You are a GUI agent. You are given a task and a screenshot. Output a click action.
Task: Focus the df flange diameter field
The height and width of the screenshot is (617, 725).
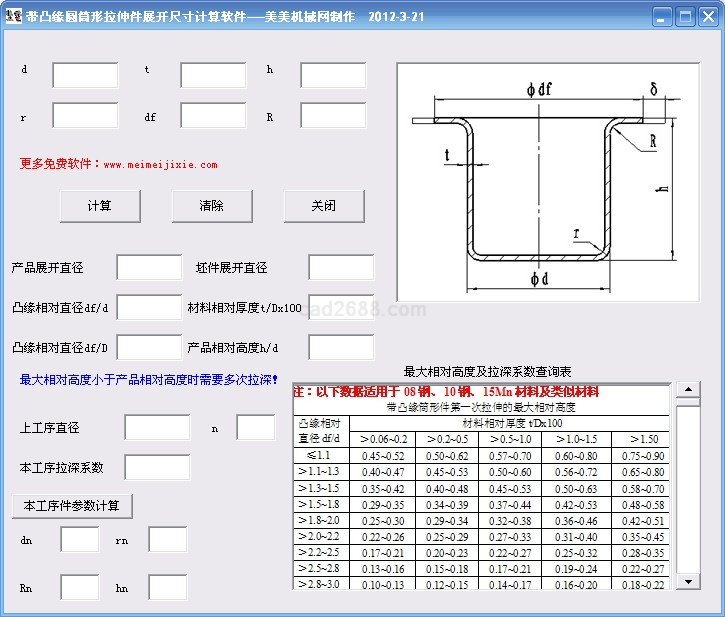[213, 116]
